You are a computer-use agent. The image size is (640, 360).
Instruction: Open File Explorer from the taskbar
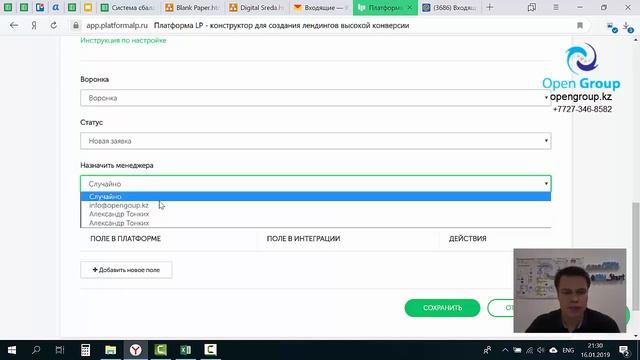pyautogui.click(x=110, y=350)
